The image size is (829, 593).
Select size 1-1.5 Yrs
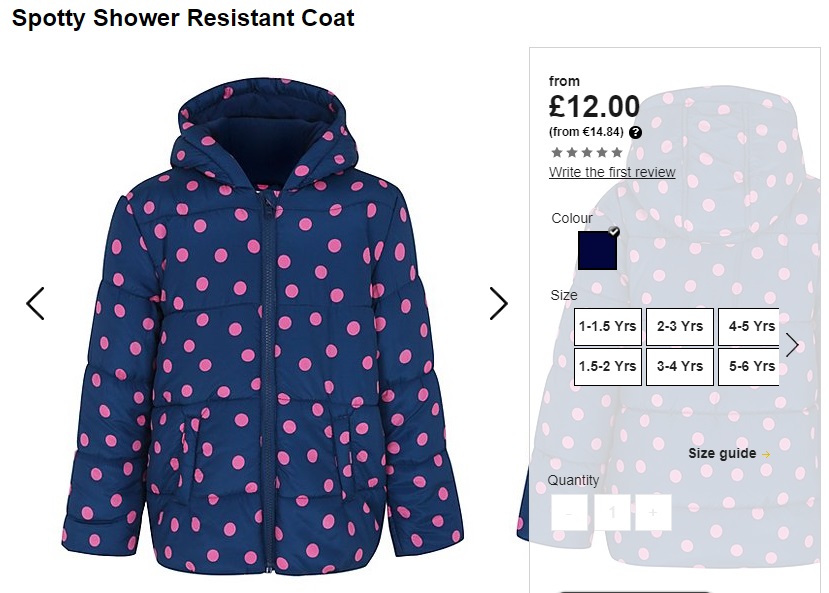(x=607, y=327)
